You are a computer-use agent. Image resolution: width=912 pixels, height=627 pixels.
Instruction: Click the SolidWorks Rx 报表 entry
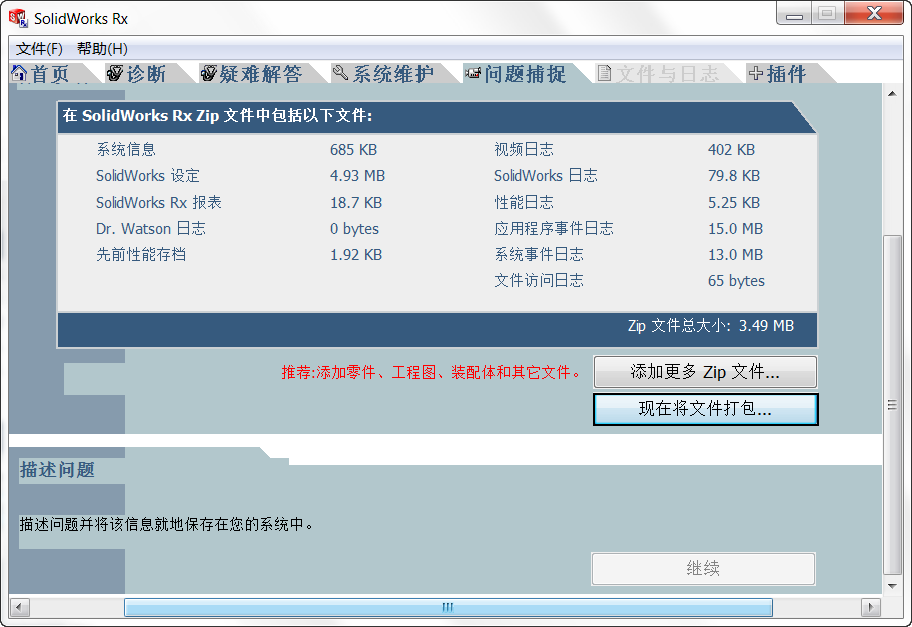tap(159, 202)
